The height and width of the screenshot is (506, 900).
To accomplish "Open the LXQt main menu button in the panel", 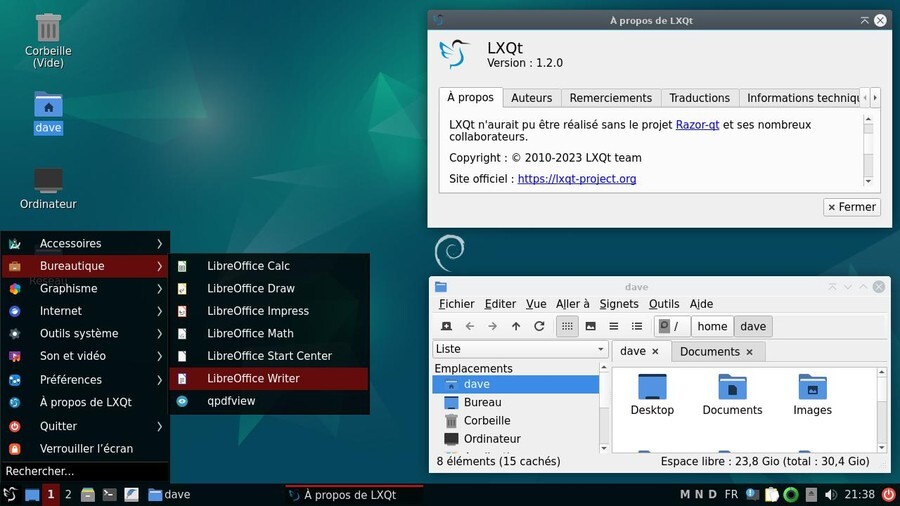I will 10,495.
